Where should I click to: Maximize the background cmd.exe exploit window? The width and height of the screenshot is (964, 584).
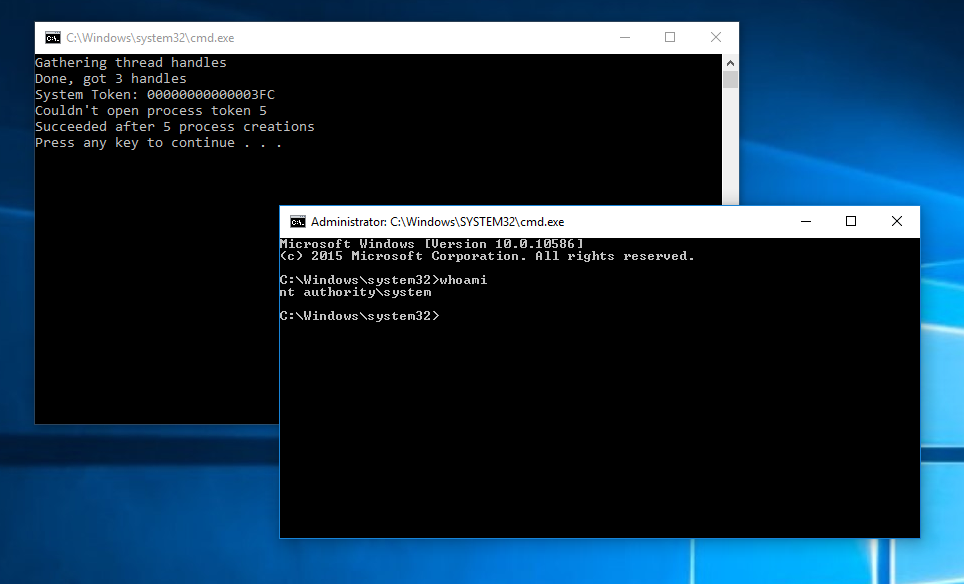pos(670,38)
